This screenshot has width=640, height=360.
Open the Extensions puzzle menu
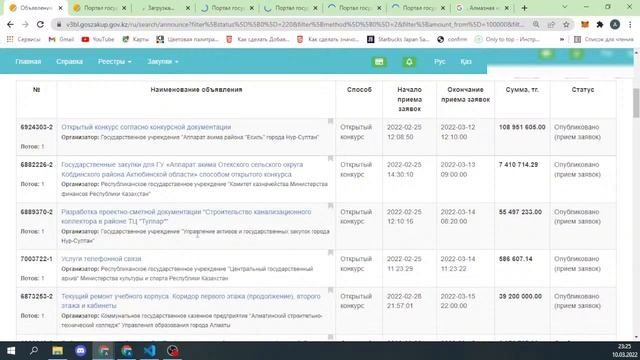pos(600,24)
